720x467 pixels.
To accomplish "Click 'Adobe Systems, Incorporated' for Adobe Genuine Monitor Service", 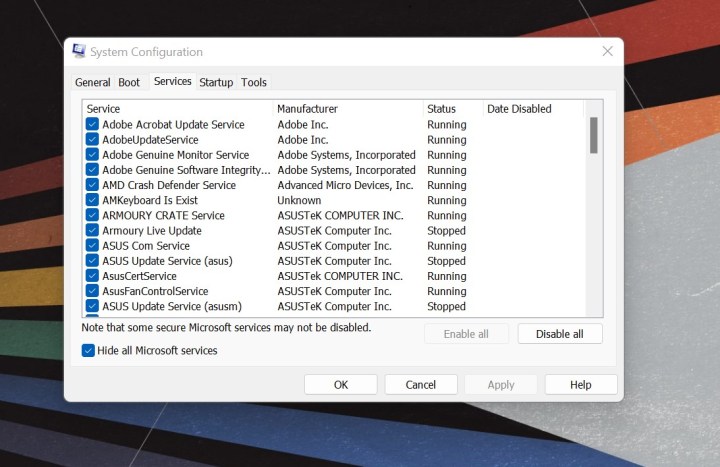I will click(346, 155).
